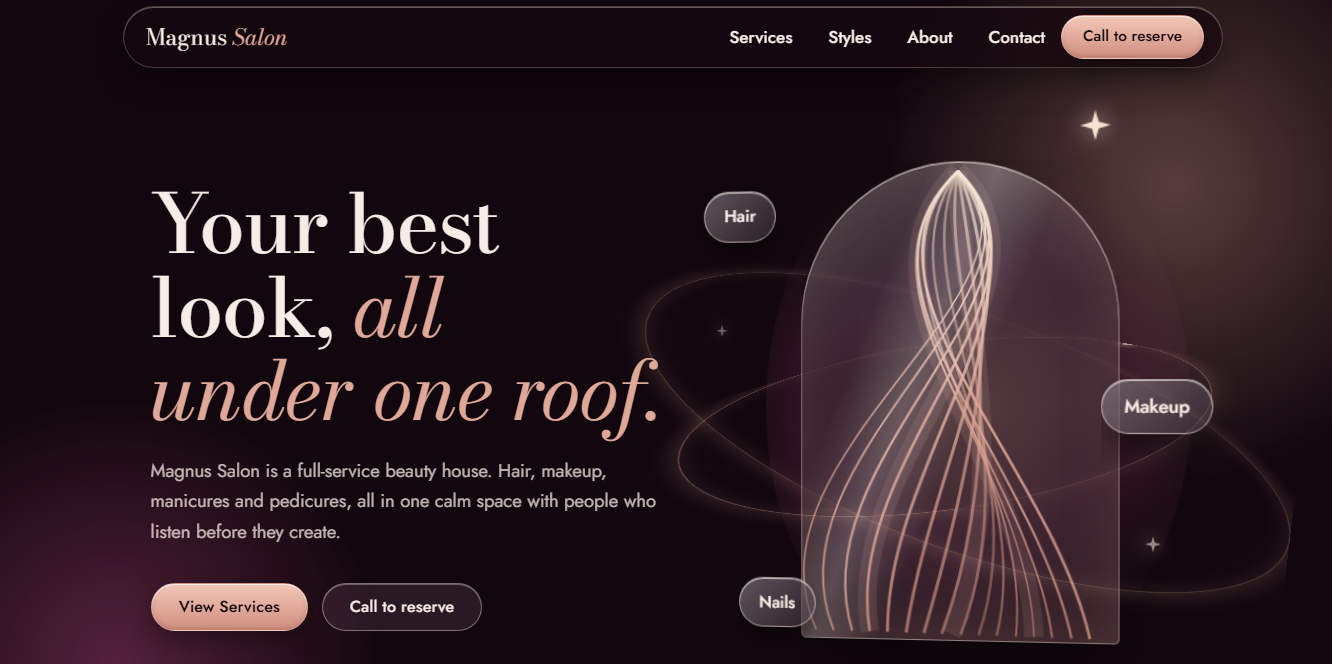
Task: Click the View Services button
Action: click(229, 607)
